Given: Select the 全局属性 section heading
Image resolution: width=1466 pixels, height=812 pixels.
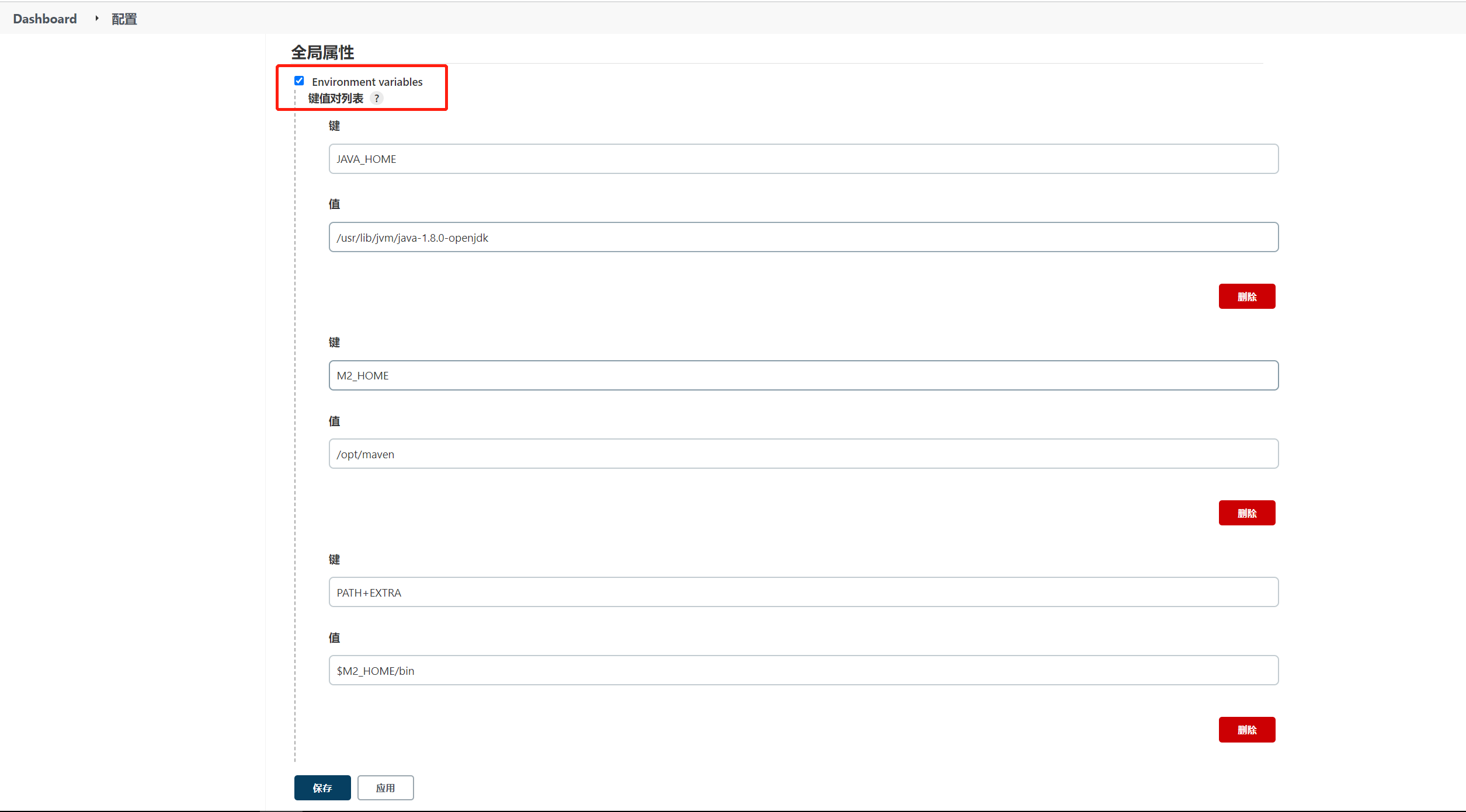Looking at the screenshot, I should click(x=322, y=53).
